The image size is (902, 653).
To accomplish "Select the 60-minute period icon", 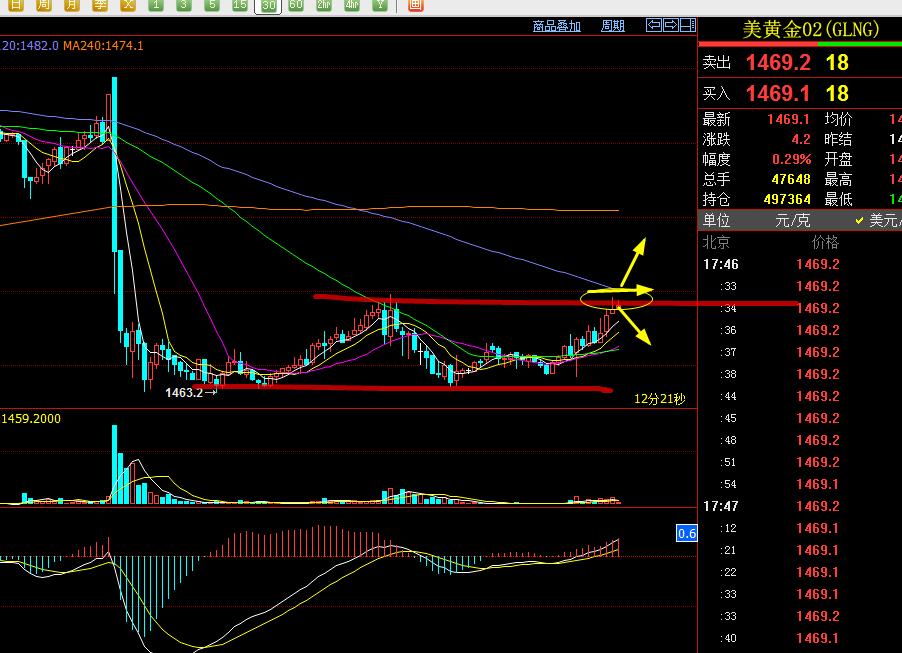I will coord(296,5).
